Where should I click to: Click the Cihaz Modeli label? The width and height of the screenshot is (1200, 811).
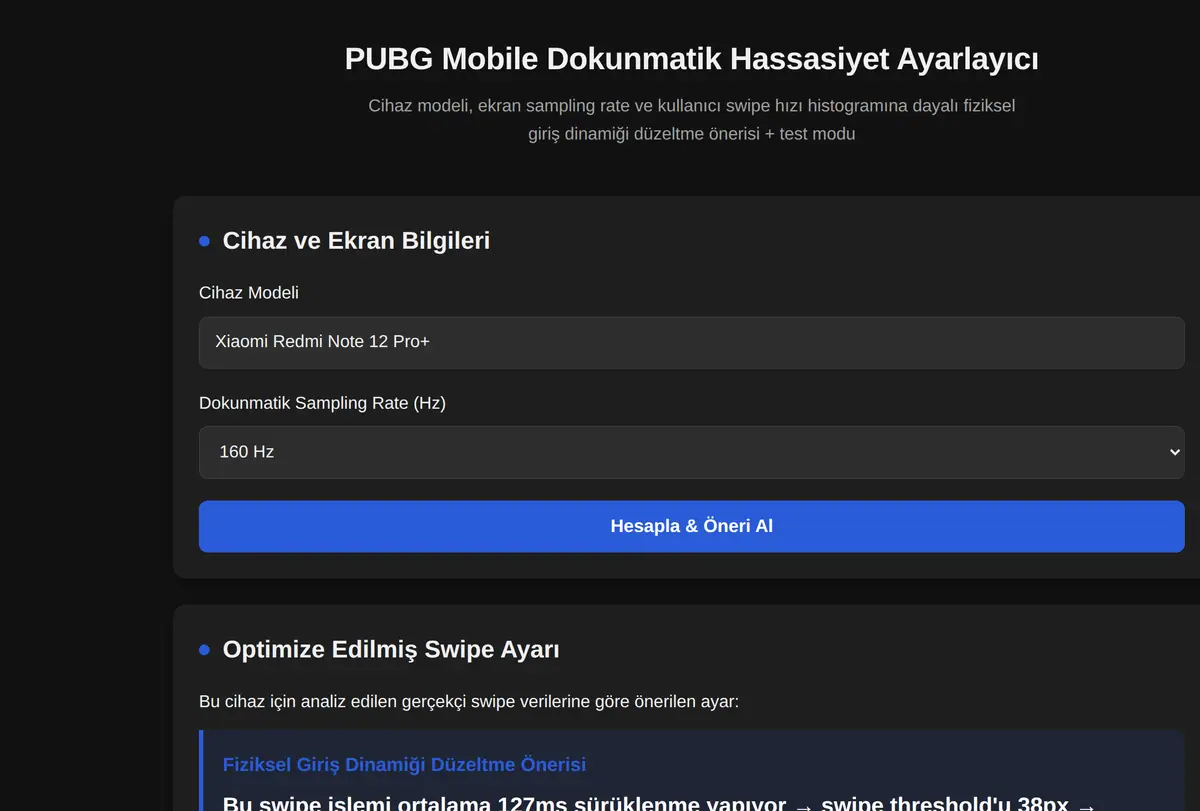pos(249,293)
